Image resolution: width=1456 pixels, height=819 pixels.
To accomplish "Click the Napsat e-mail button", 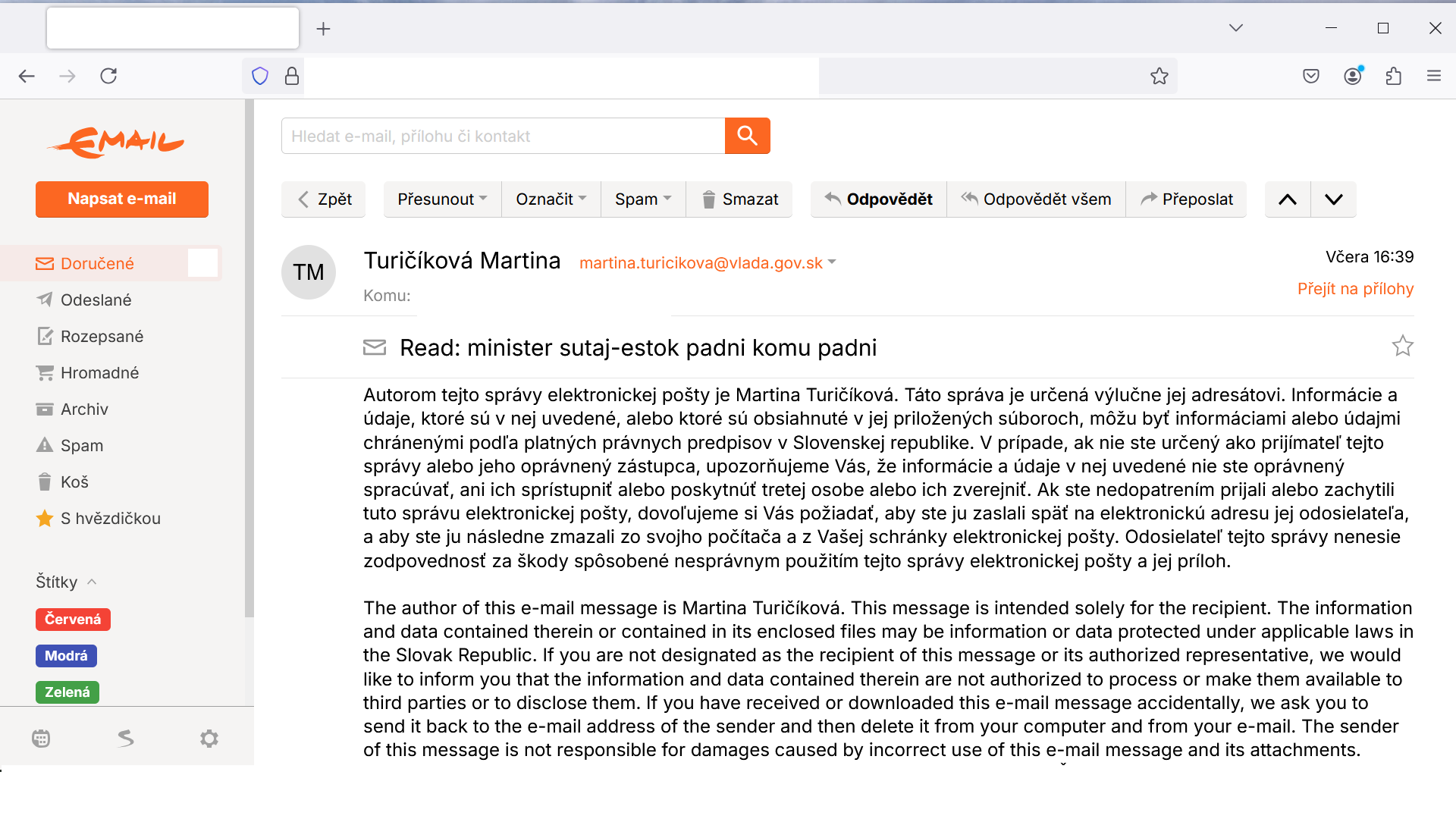I will coord(122,199).
